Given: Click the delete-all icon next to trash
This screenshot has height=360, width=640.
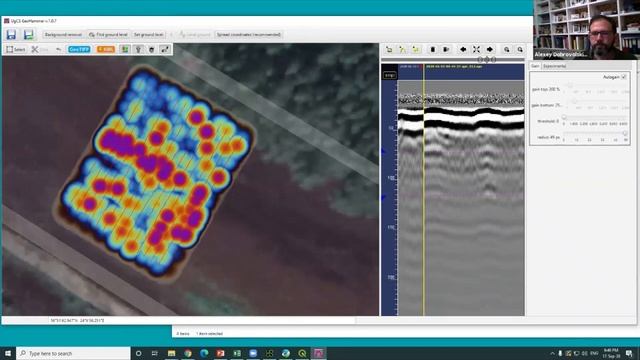Looking at the screenshot, I should point(446,49).
